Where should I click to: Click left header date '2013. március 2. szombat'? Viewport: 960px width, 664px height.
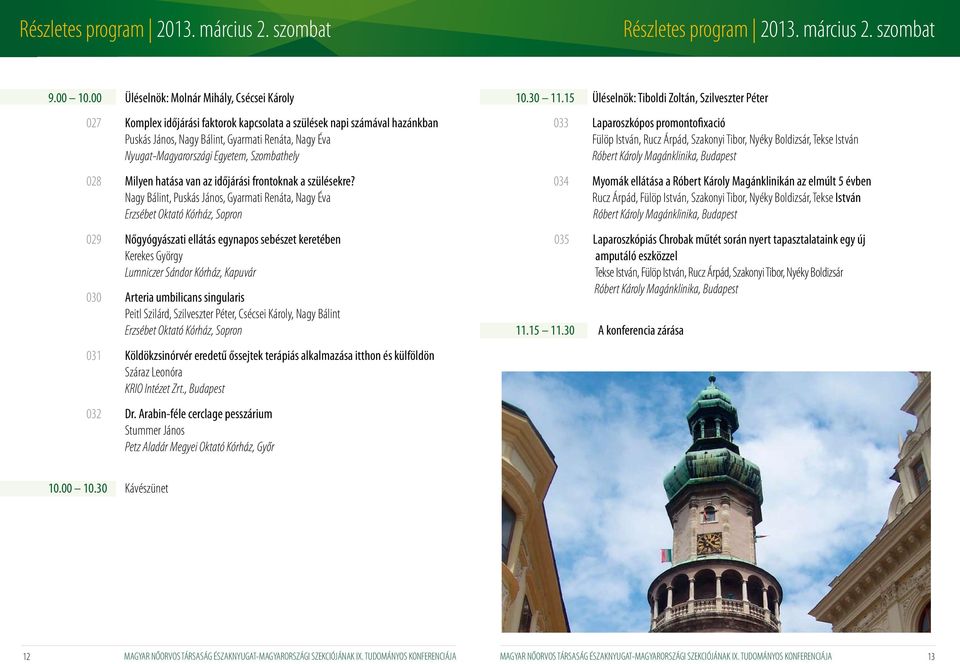tap(244, 29)
